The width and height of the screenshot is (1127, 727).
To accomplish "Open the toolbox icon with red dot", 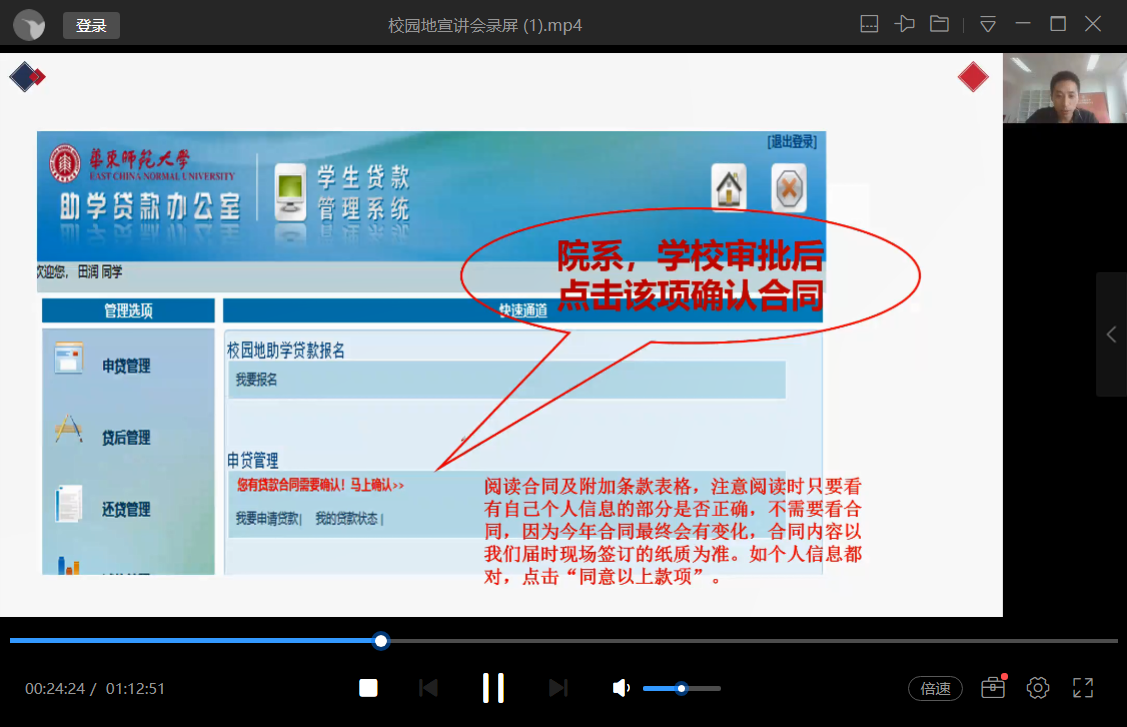I will coord(992,688).
